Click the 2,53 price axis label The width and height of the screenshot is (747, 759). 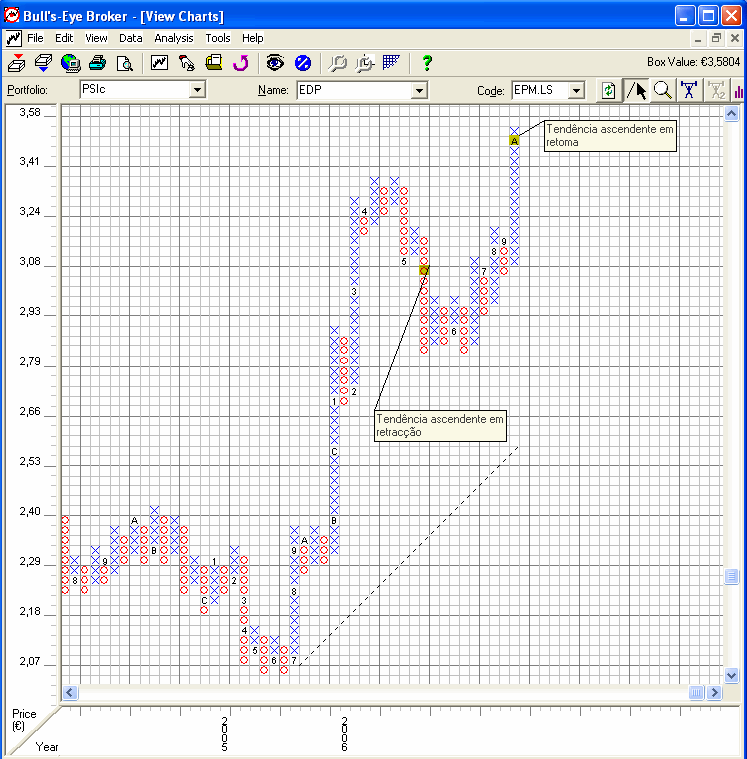tap(30, 461)
